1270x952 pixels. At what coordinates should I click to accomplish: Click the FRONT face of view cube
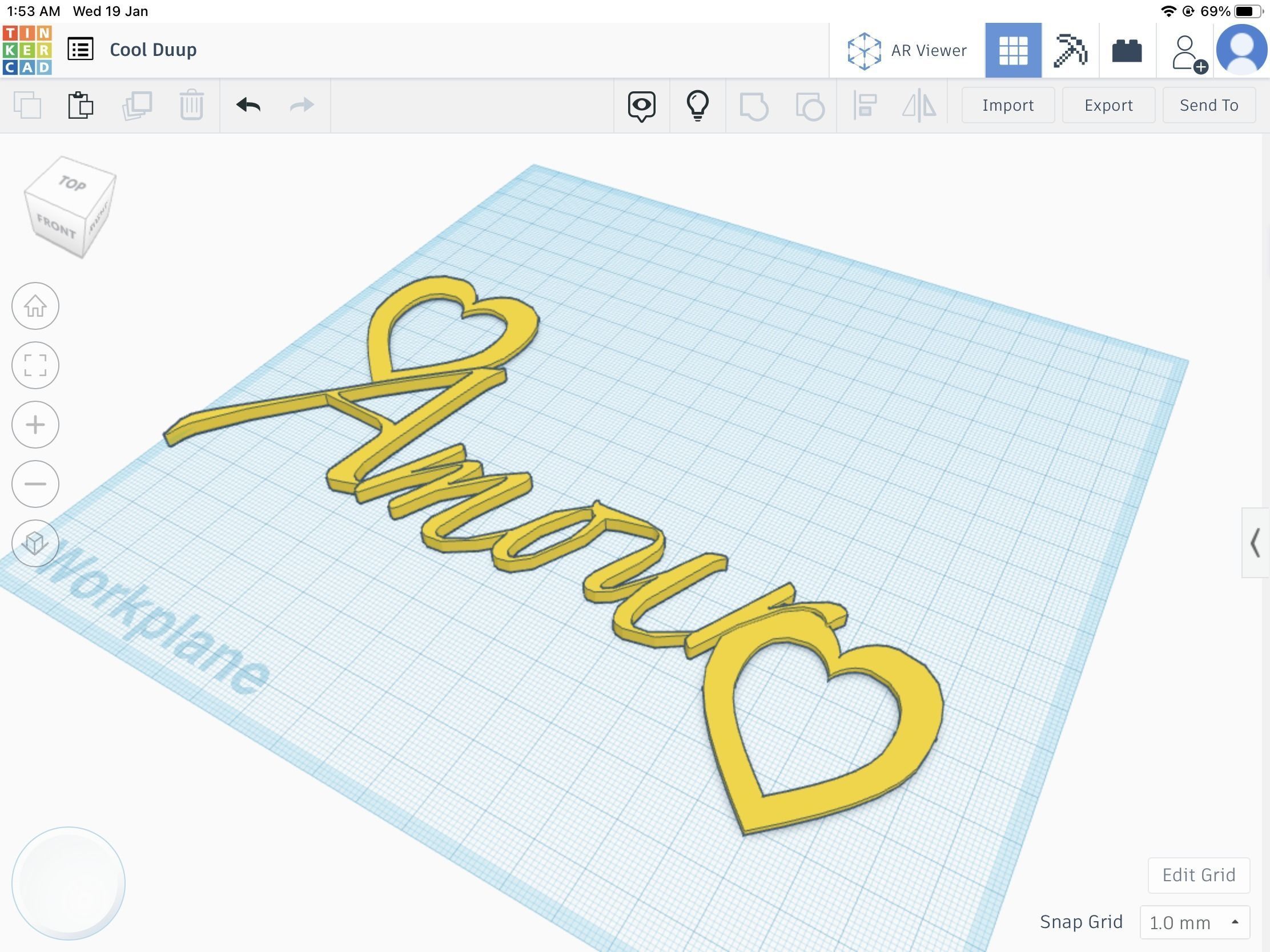coord(57,226)
